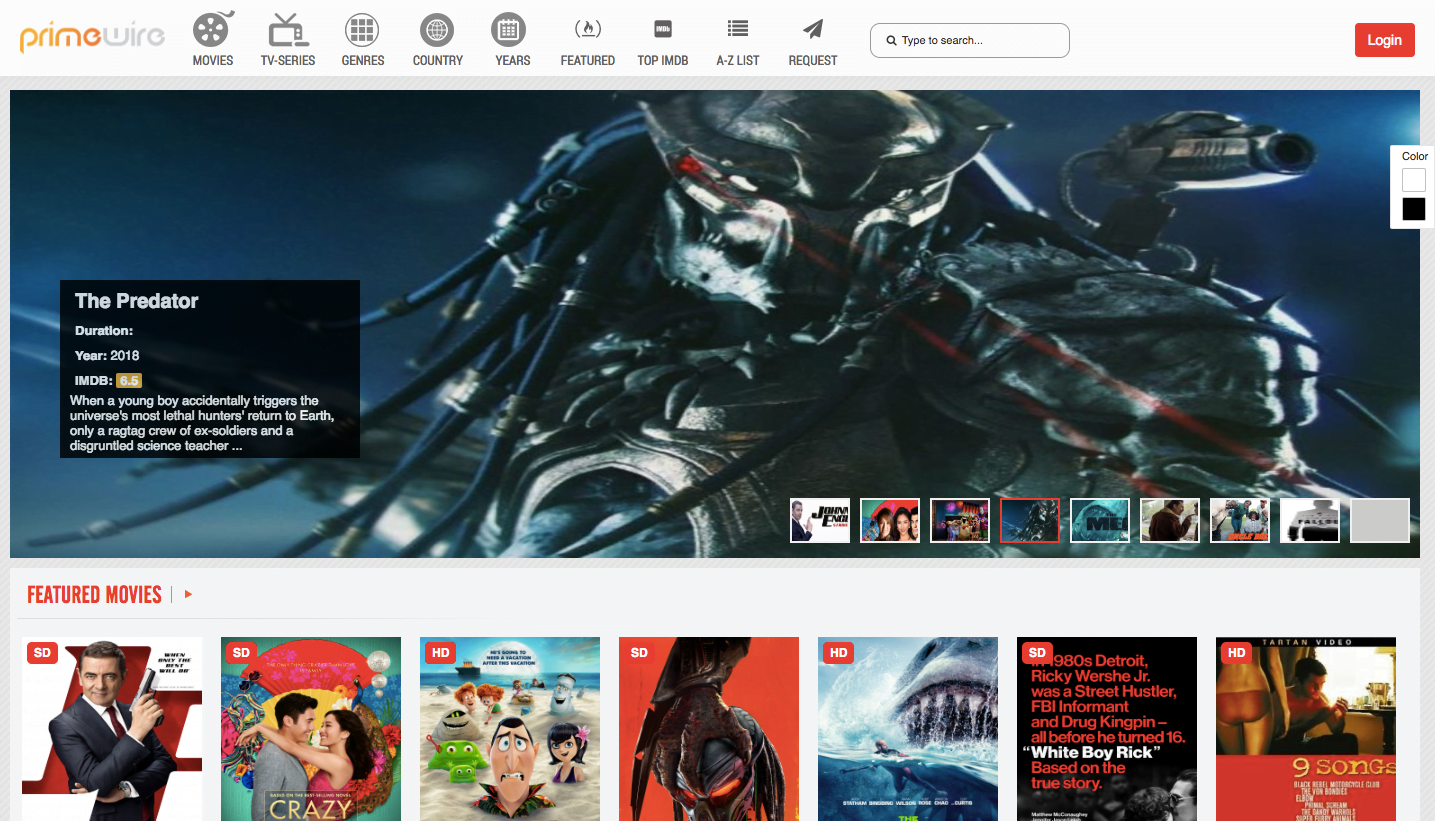The width and height of the screenshot is (1435, 821).
Task: Open the Years calendar icon
Action: [x=509, y=30]
